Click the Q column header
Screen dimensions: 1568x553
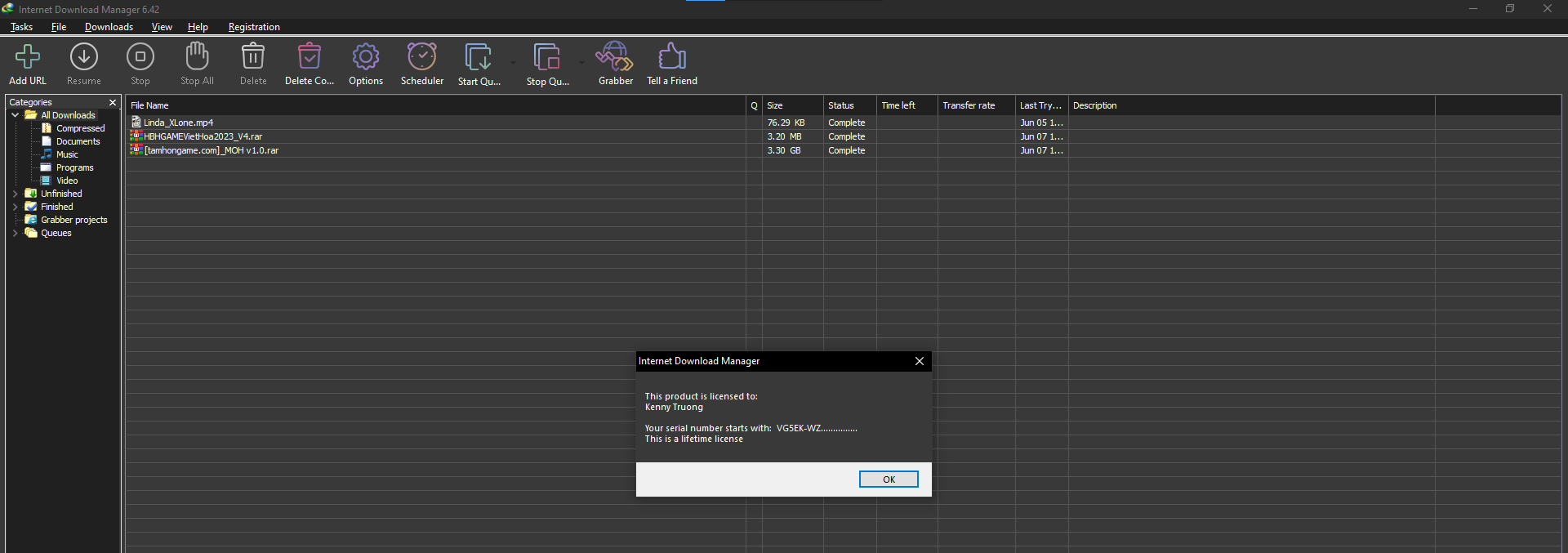point(754,105)
